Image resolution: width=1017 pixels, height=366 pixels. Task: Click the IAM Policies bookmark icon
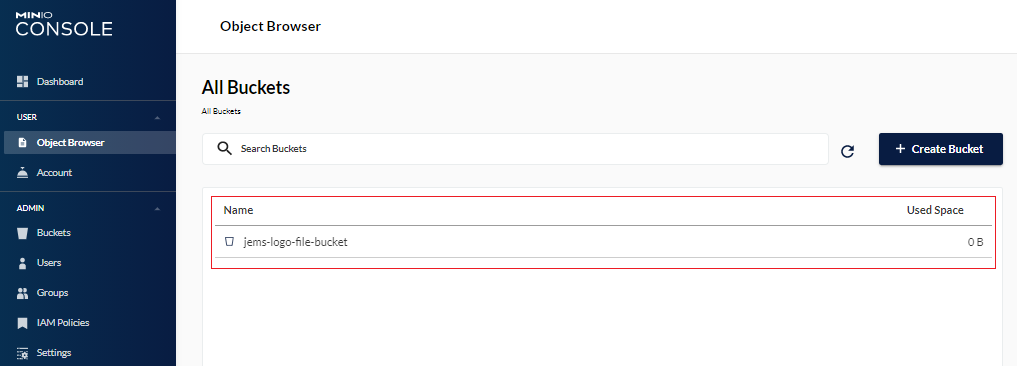coord(23,323)
